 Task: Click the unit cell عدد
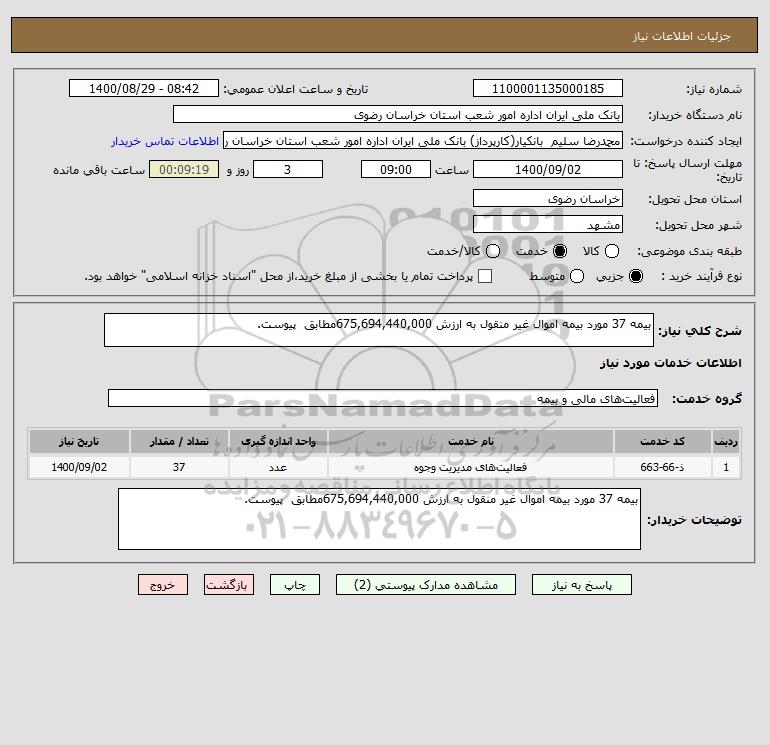pos(278,467)
